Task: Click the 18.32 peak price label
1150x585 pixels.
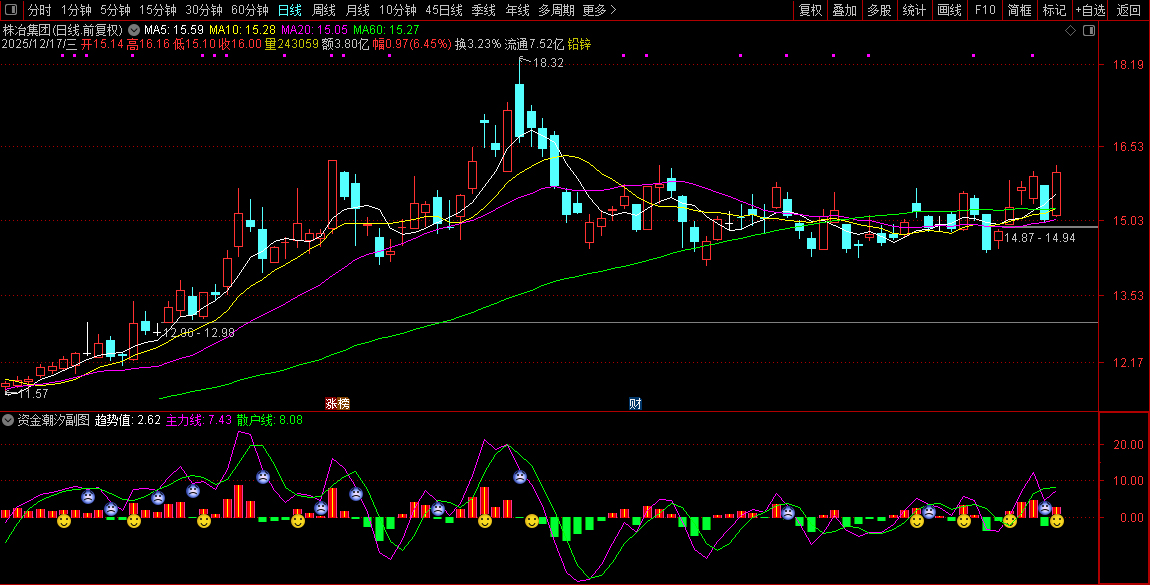Action: [548, 63]
